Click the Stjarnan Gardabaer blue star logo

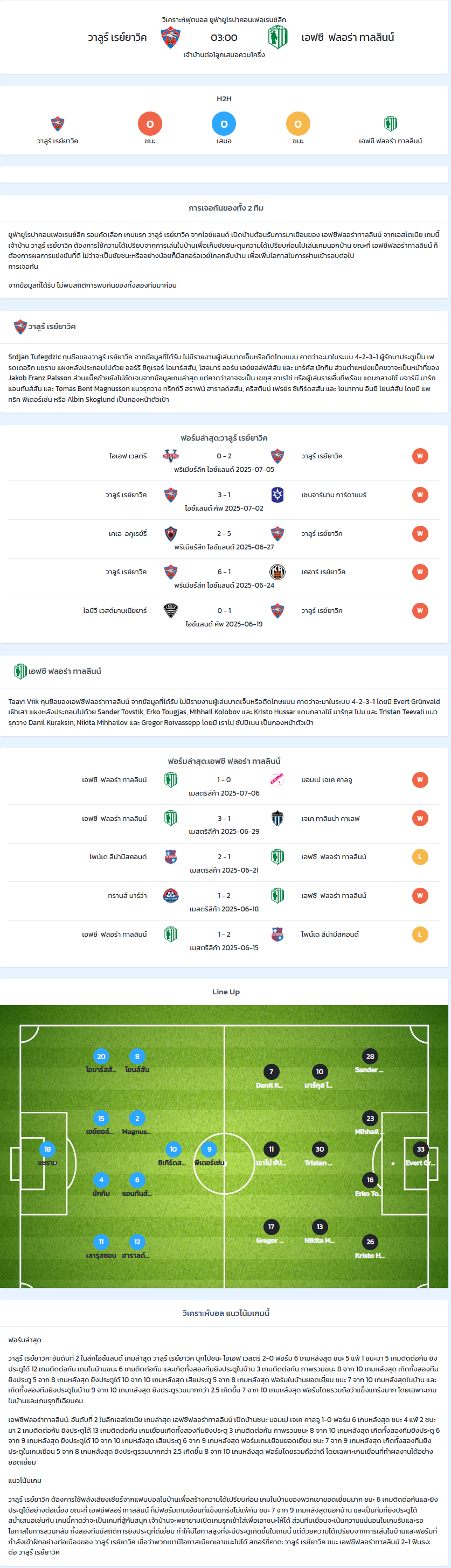click(277, 495)
